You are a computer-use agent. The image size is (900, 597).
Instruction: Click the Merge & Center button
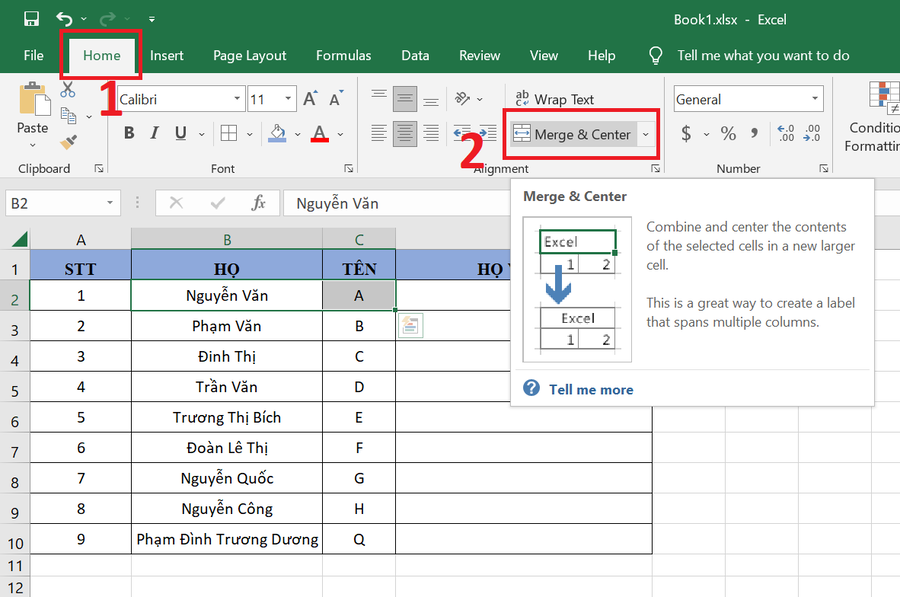point(573,134)
